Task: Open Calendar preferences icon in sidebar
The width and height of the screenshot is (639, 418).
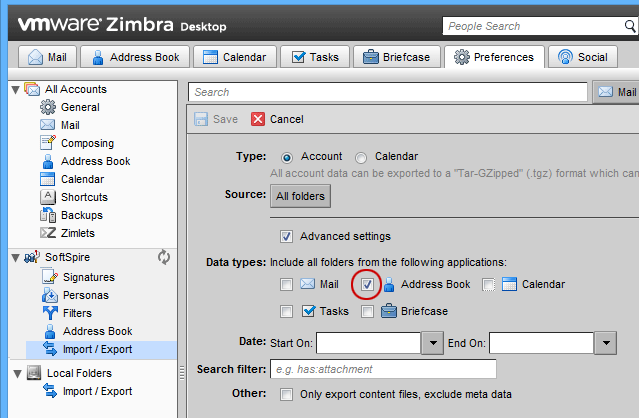Action: tap(47, 179)
